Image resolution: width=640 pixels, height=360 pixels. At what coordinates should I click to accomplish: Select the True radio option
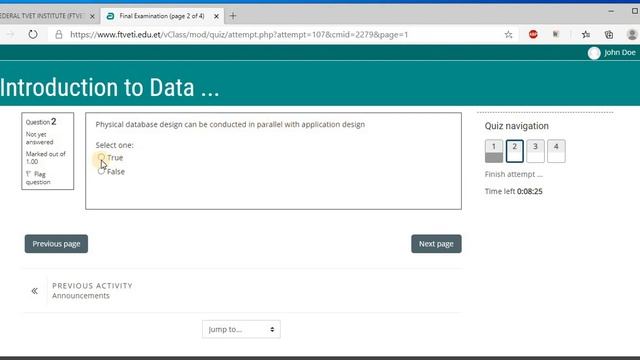[101, 157]
